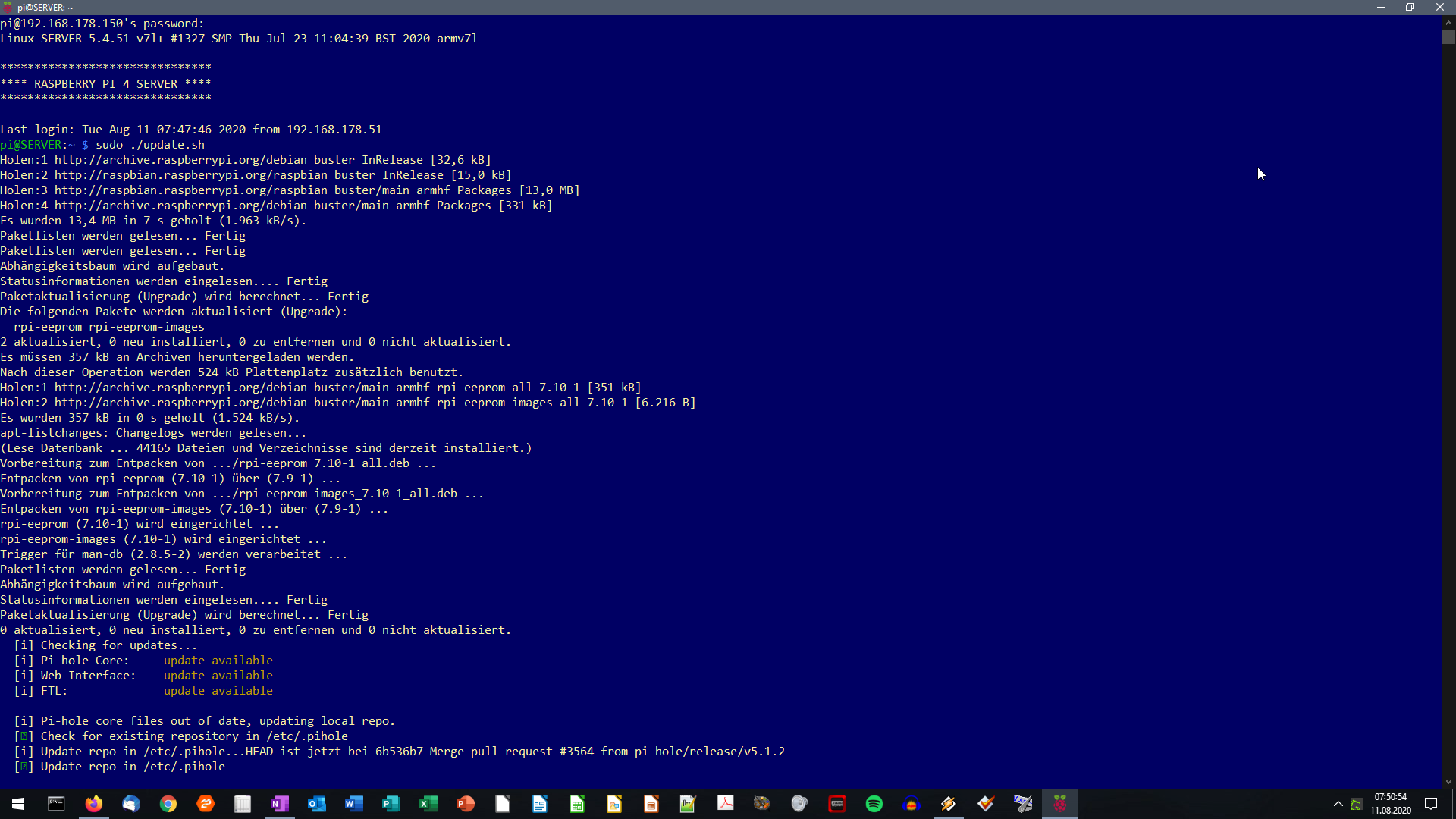Click the 'Check for existing repository' line
The image size is (1456, 819).
pos(181,736)
